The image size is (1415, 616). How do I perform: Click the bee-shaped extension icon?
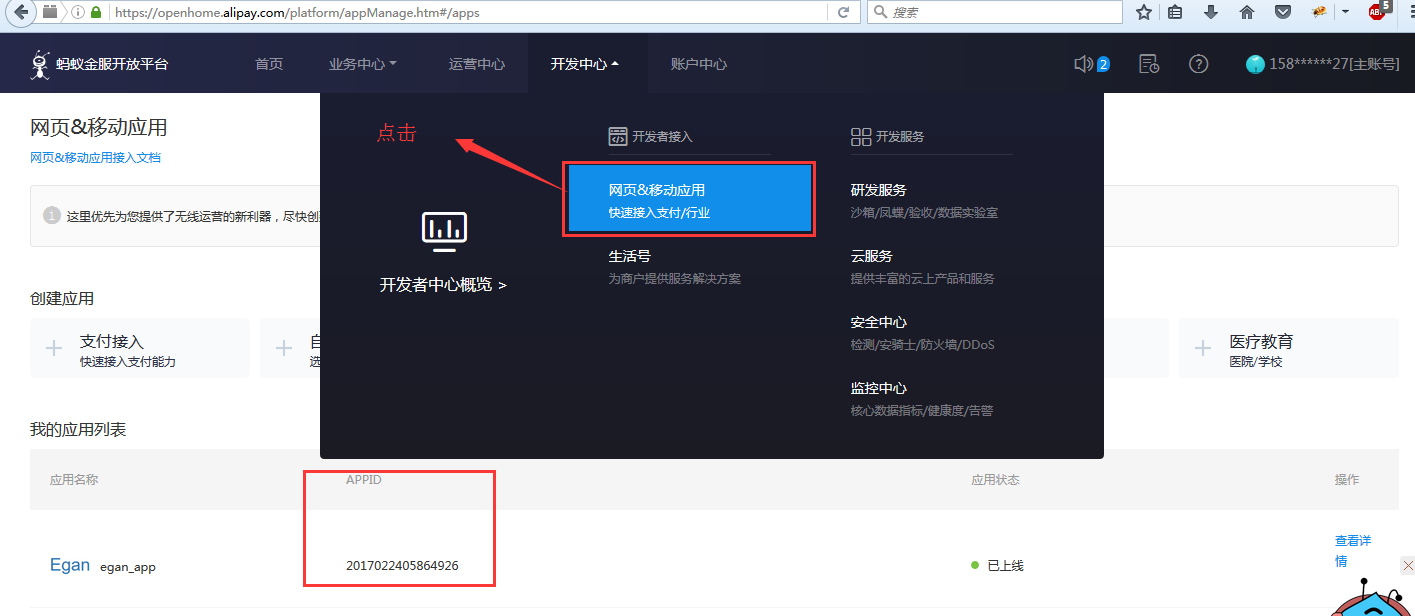point(1319,12)
